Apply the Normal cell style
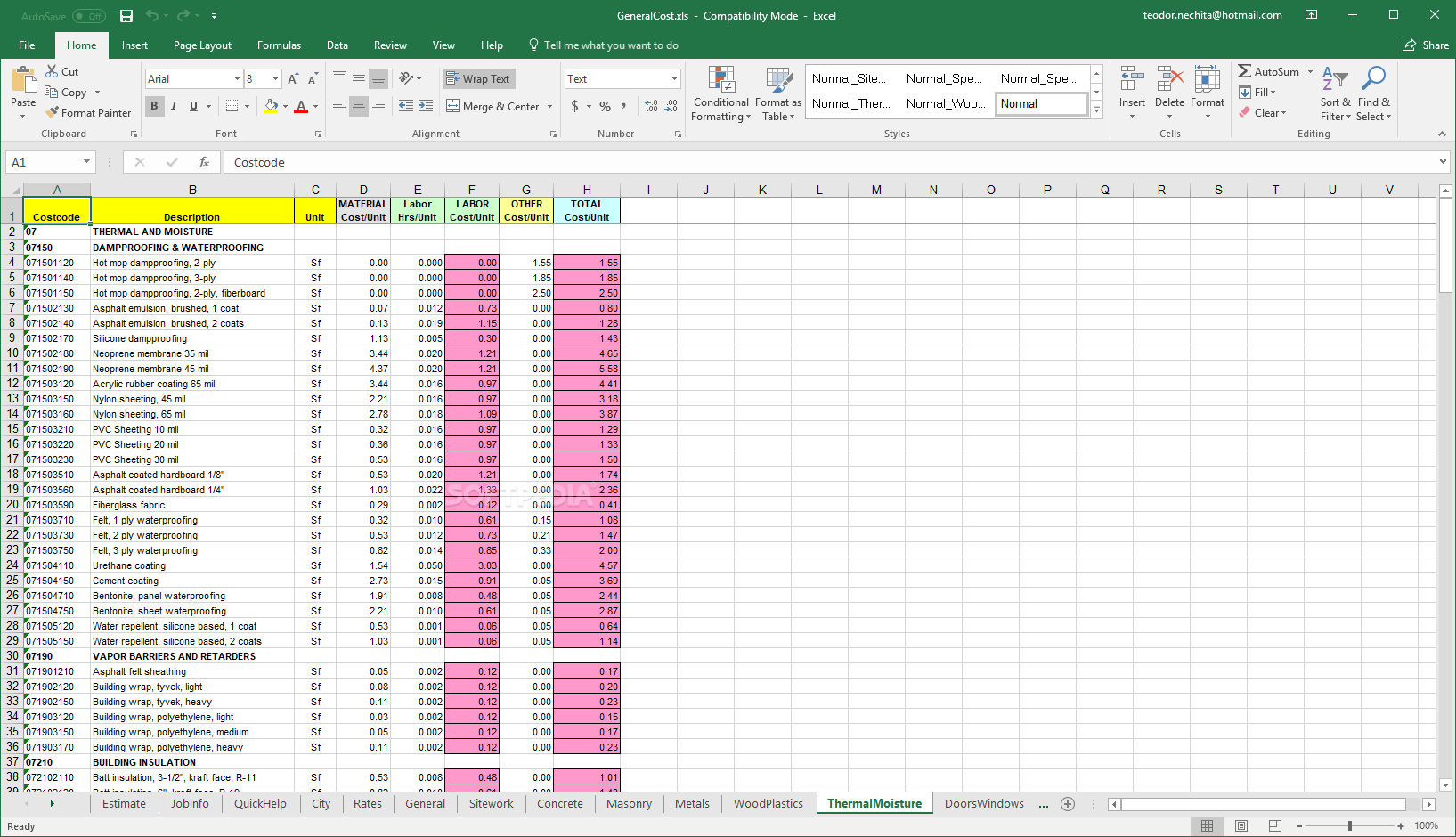This screenshot has width=1456, height=837. click(1041, 104)
